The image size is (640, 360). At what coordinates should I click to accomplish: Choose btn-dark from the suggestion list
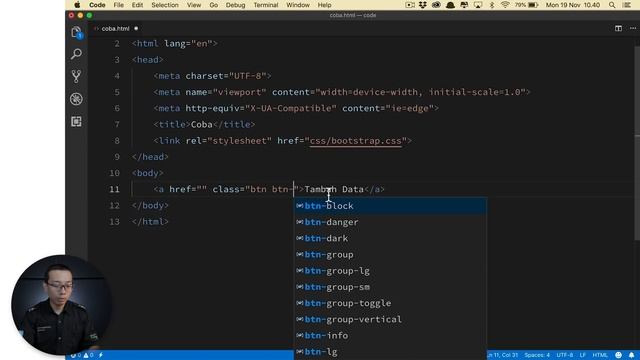tap(390, 238)
